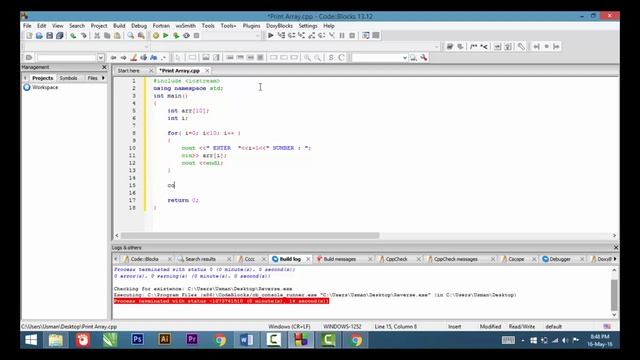640x360 pixels.
Task: Close the Management panel
Action: pyautogui.click(x=104, y=67)
